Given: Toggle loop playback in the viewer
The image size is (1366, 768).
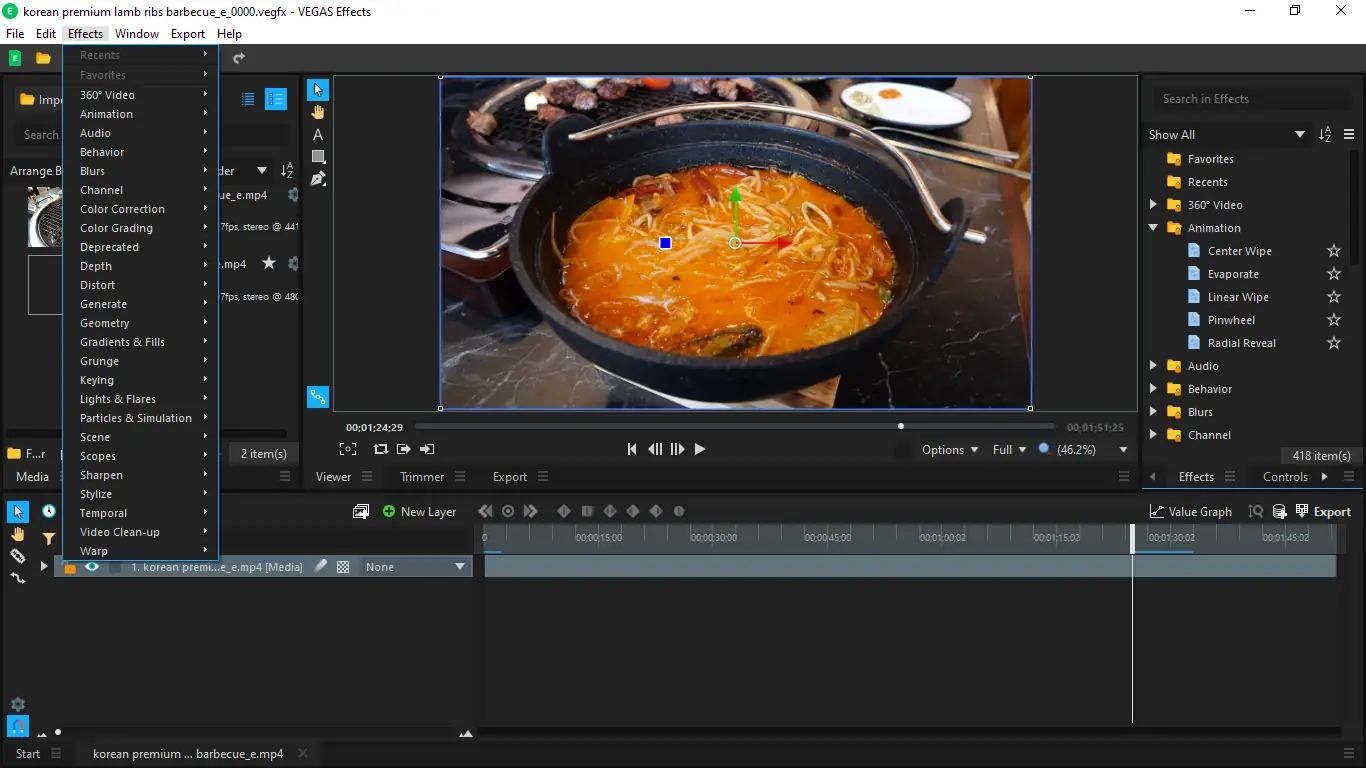Looking at the screenshot, I should click(381, 450).
